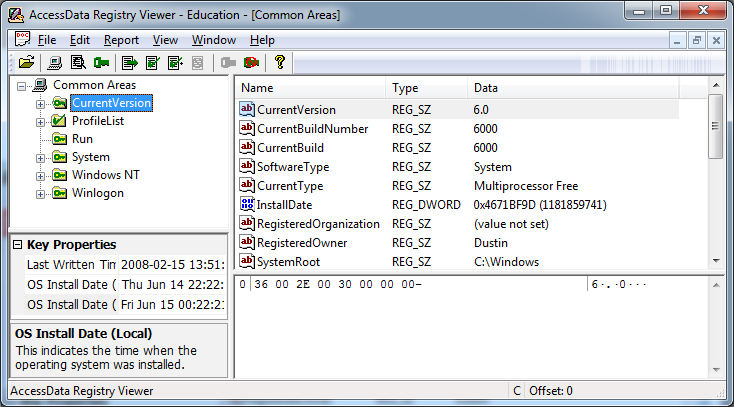Expand the CurrentVersion tree node
Viewport: 734px width, 407px height.
tap(40, 104)
